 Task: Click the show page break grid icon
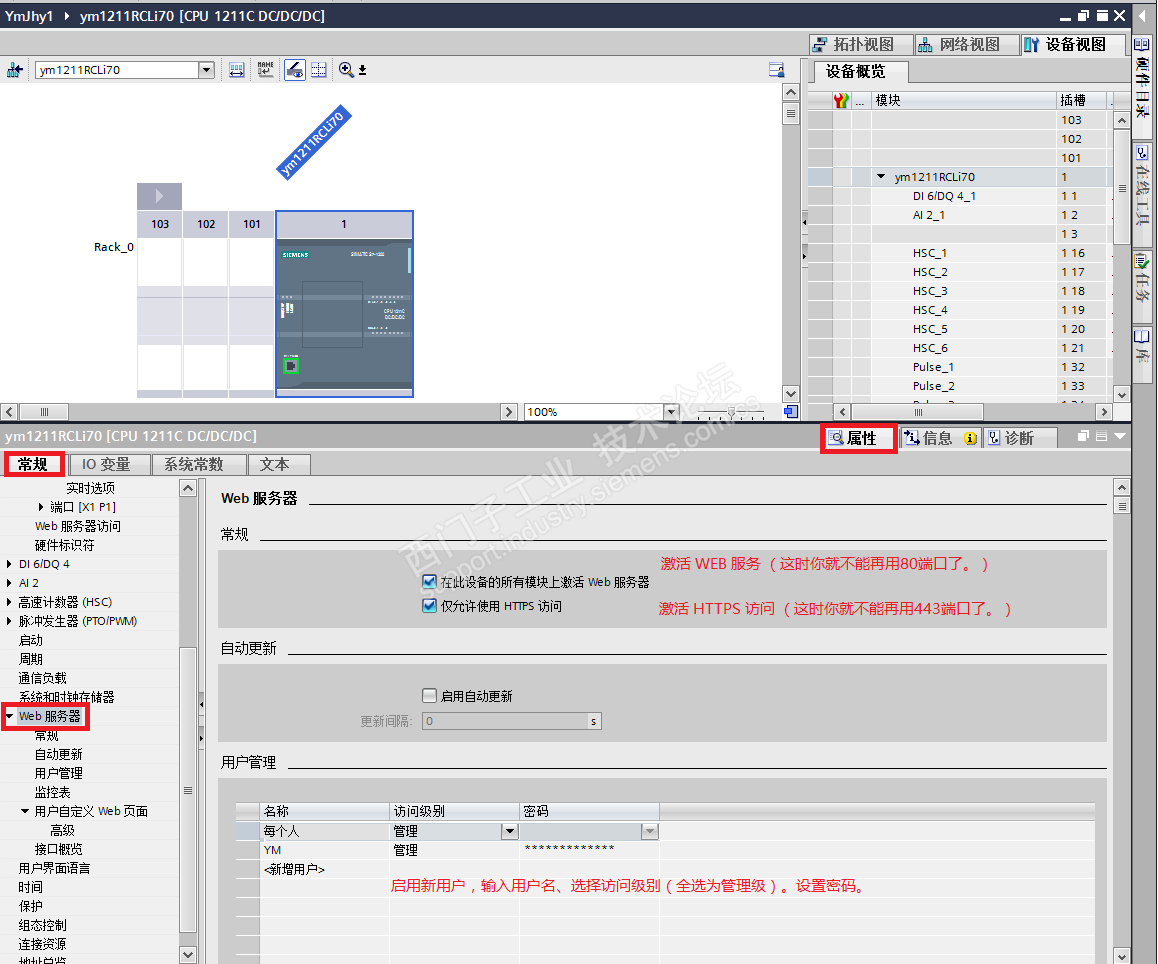click(x=318, y=70)
